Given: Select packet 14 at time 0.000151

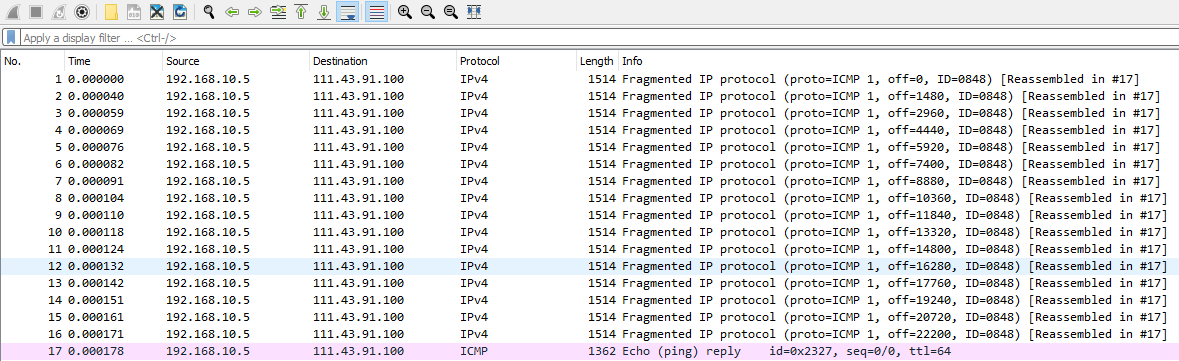Looking at the screenshot, I should pos(590,300).
